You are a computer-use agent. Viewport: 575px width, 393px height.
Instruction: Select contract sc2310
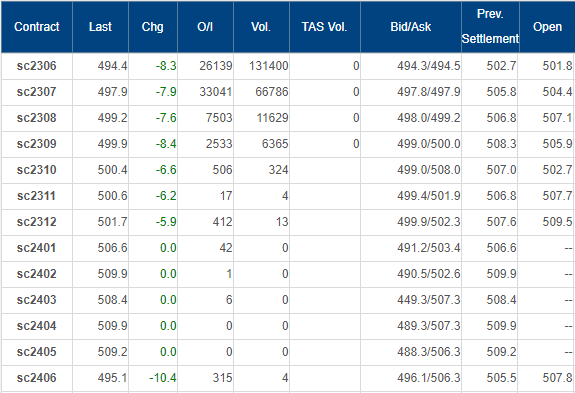point(37,170)
